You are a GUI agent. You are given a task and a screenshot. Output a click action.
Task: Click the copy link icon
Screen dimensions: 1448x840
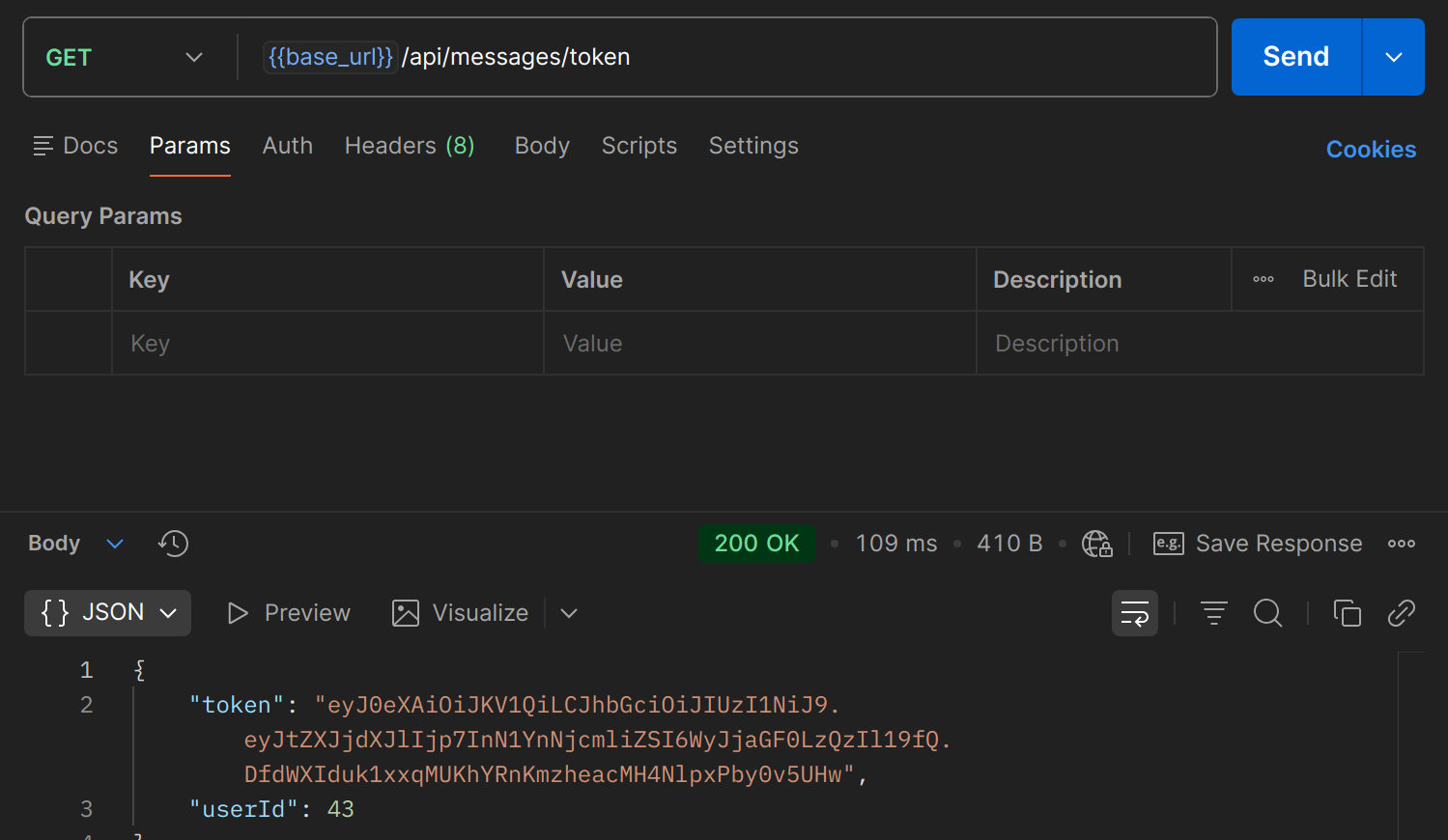tap(1402, 613)
